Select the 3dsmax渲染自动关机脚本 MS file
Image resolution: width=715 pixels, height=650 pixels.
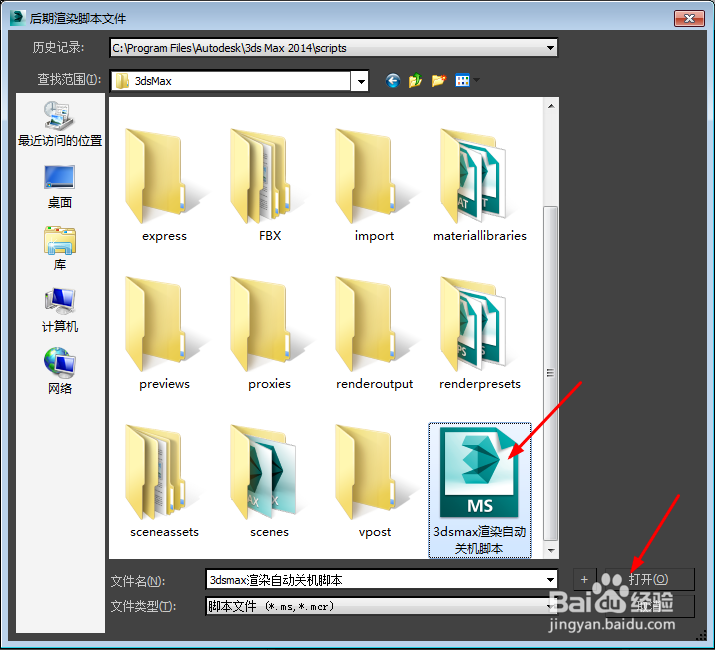tap(480, 490)
